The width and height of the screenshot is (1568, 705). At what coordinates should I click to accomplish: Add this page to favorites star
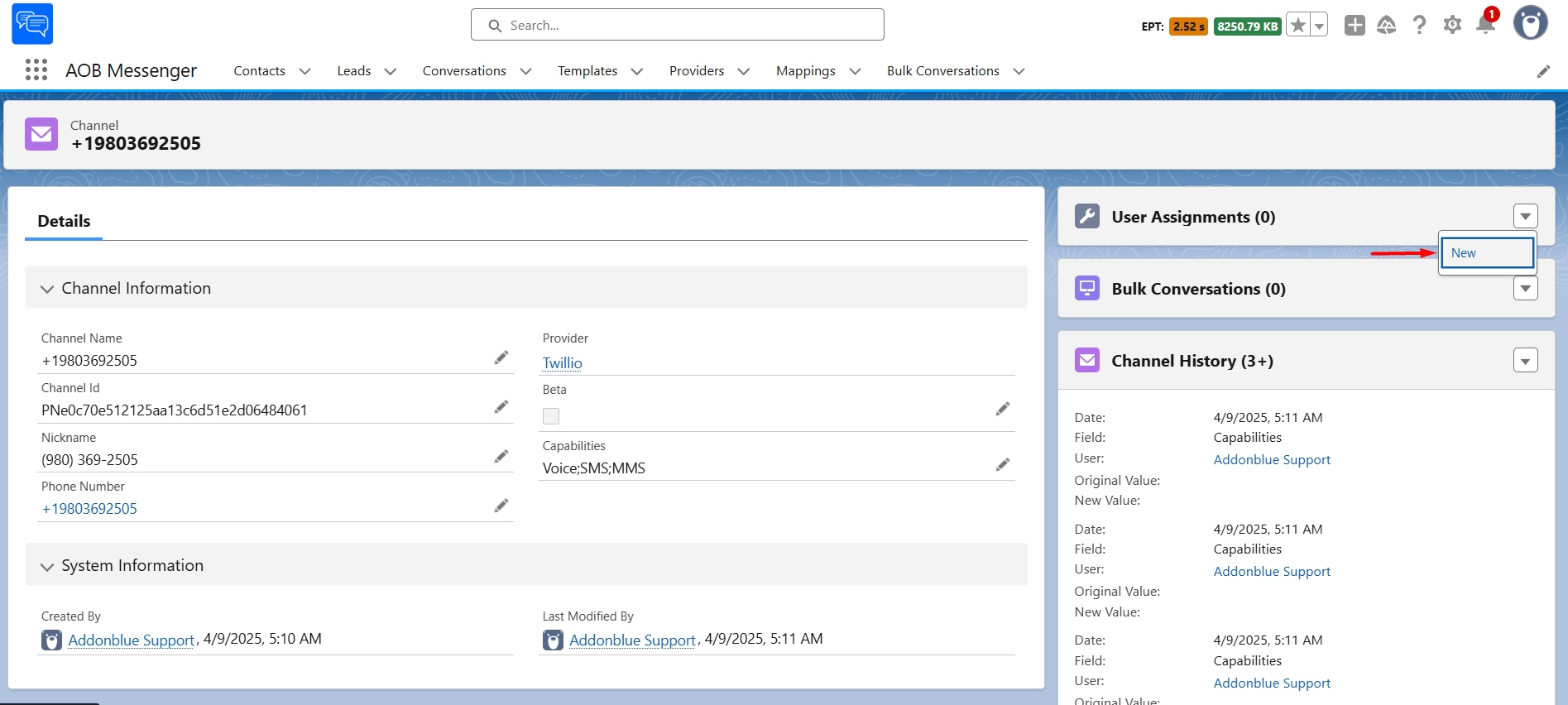[1298, 26]
